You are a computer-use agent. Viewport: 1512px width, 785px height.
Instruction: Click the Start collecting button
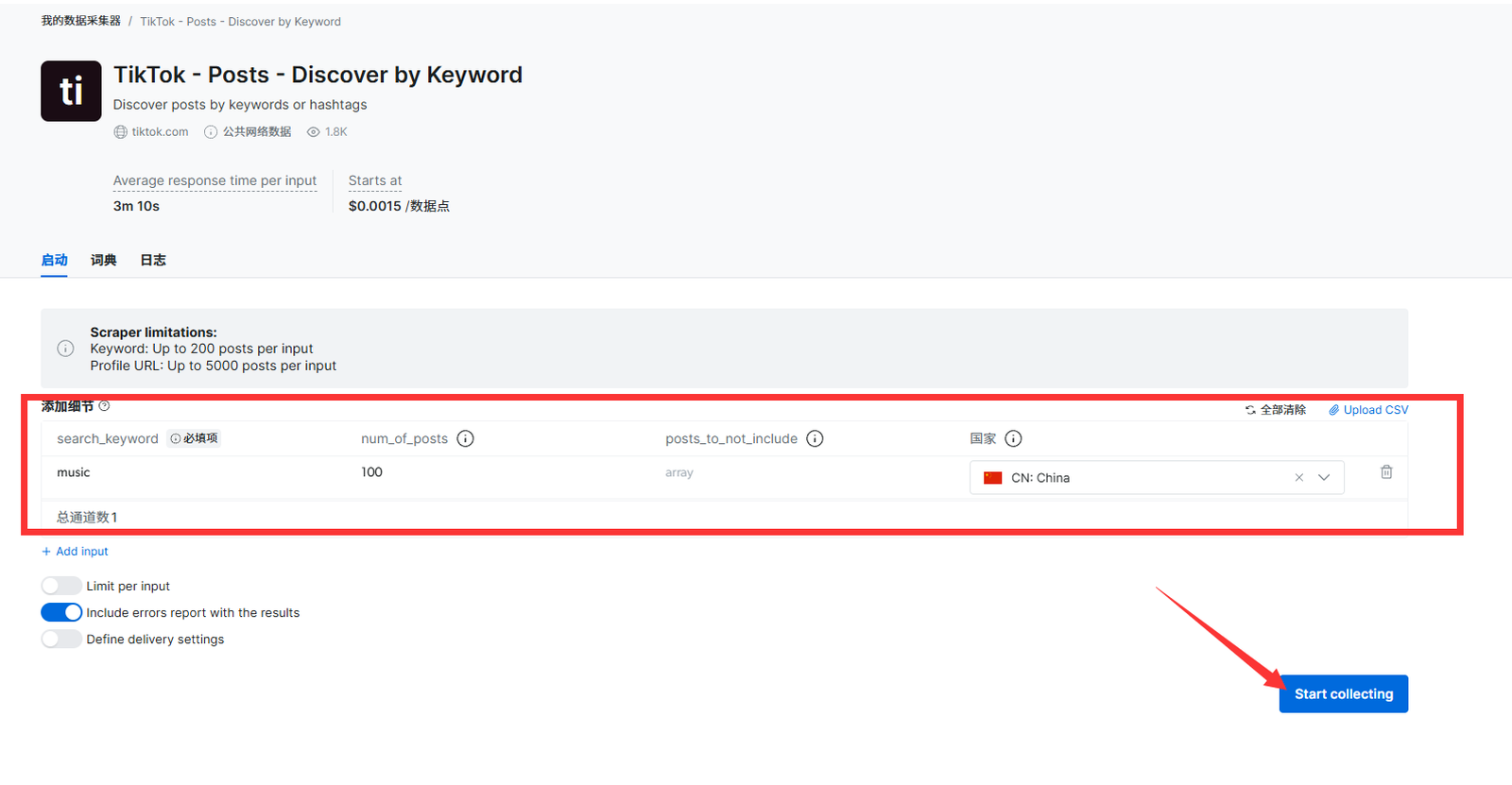[x=1344, y=693]
